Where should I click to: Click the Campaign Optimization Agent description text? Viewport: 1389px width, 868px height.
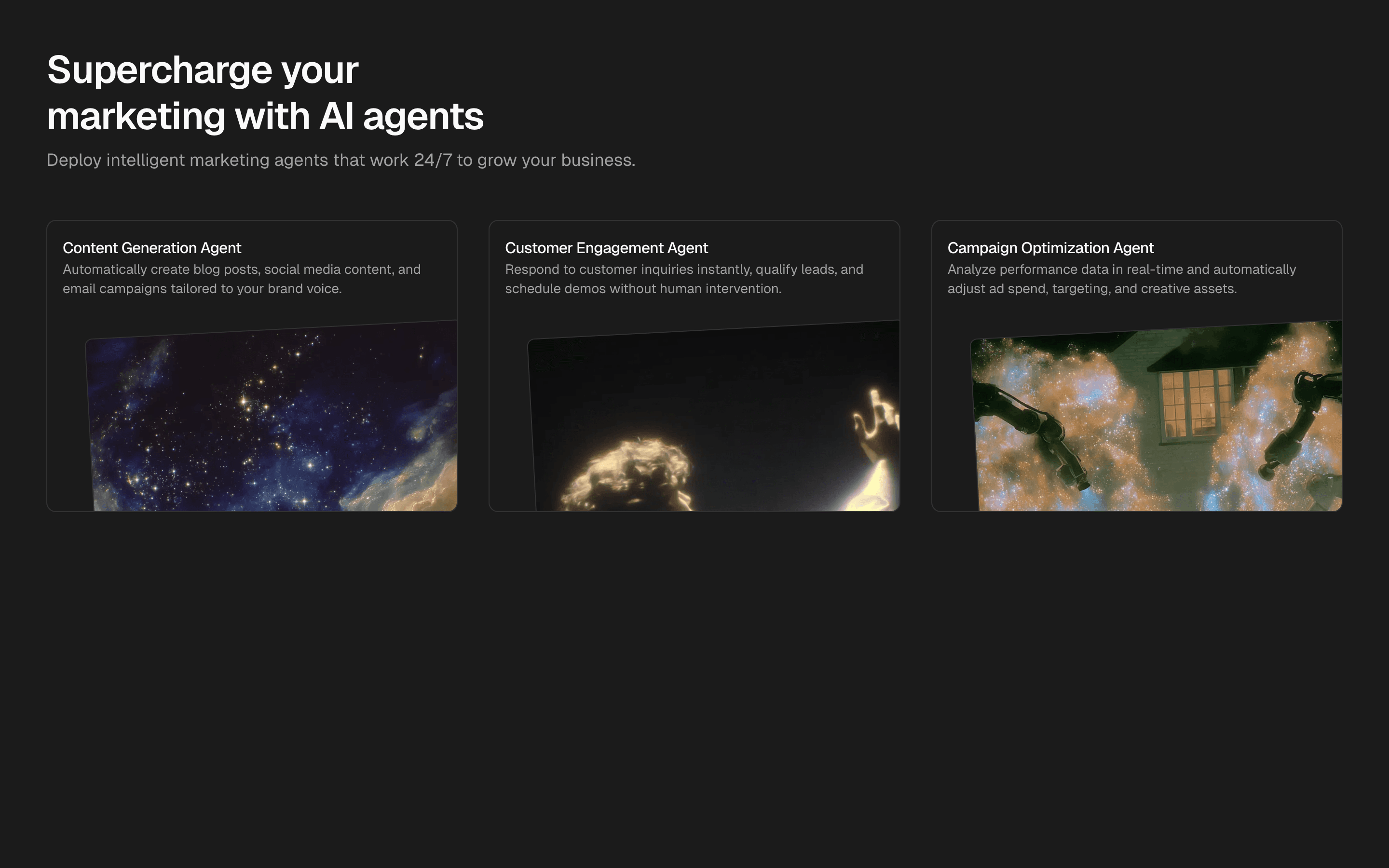coord(1121,279)
